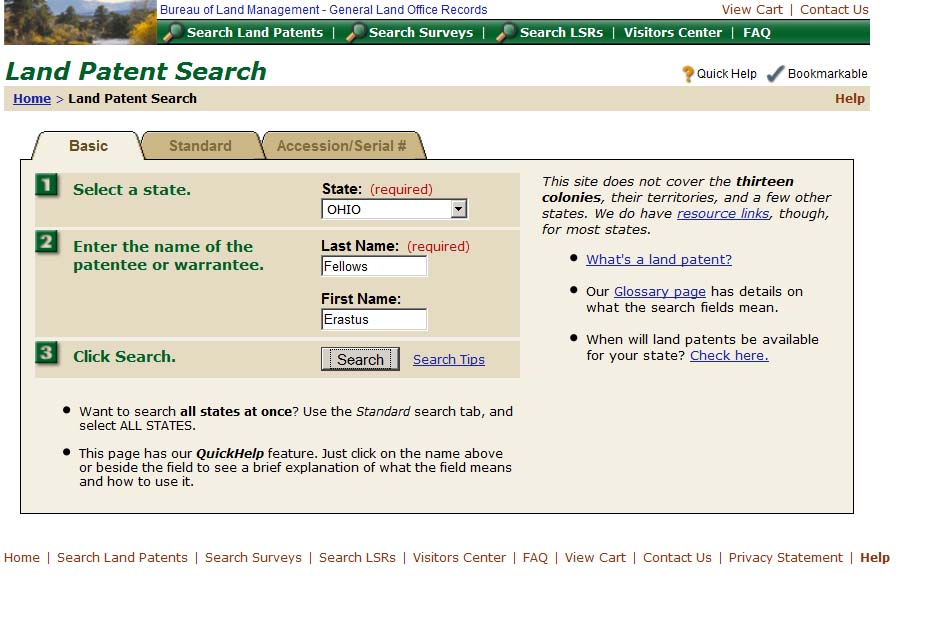
Task: Click the Quick Help question mark icon
Action: click(688, 74)
